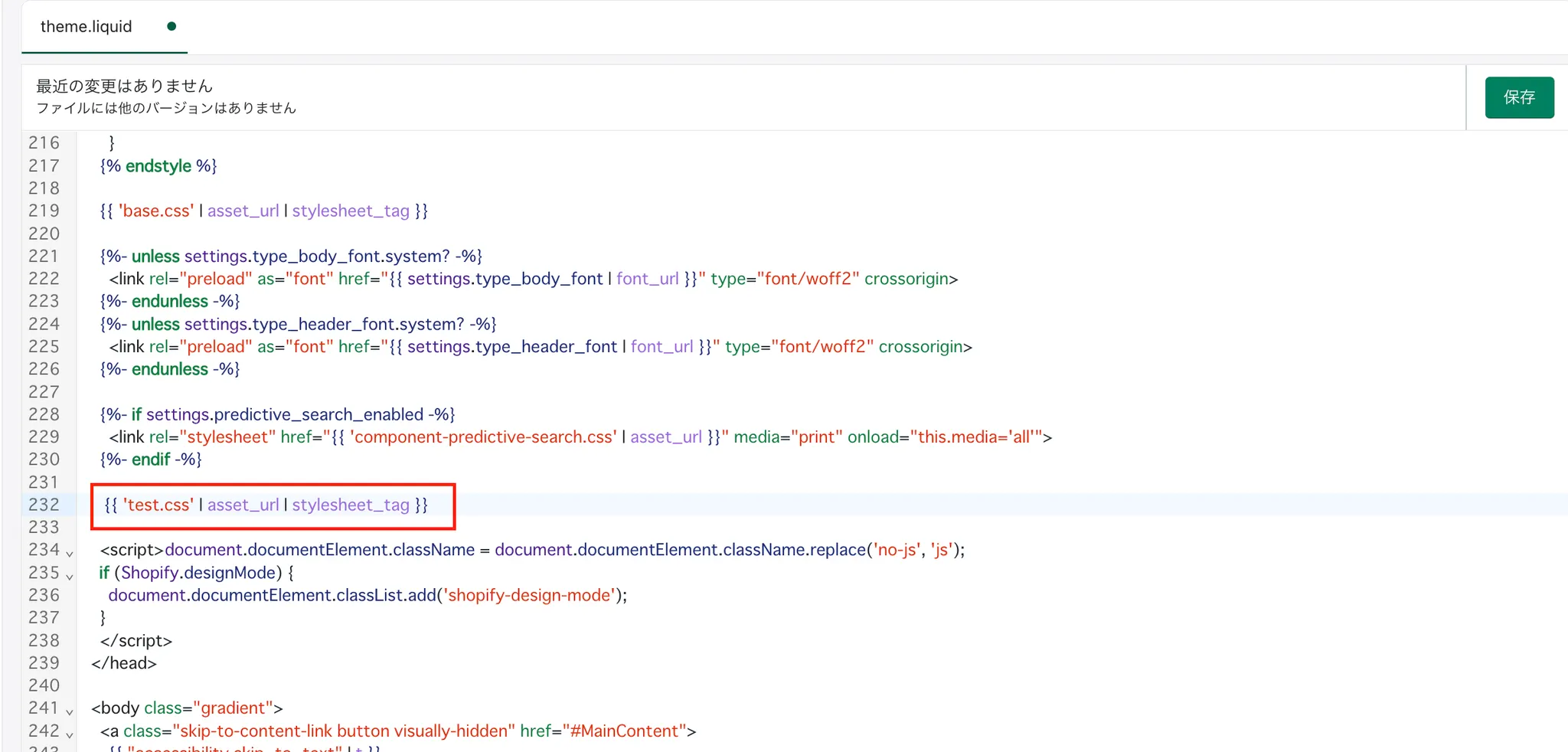Place cursor on the 'test.css' stylesheet line
The image size is (1568, 752).
coord(266,505)
